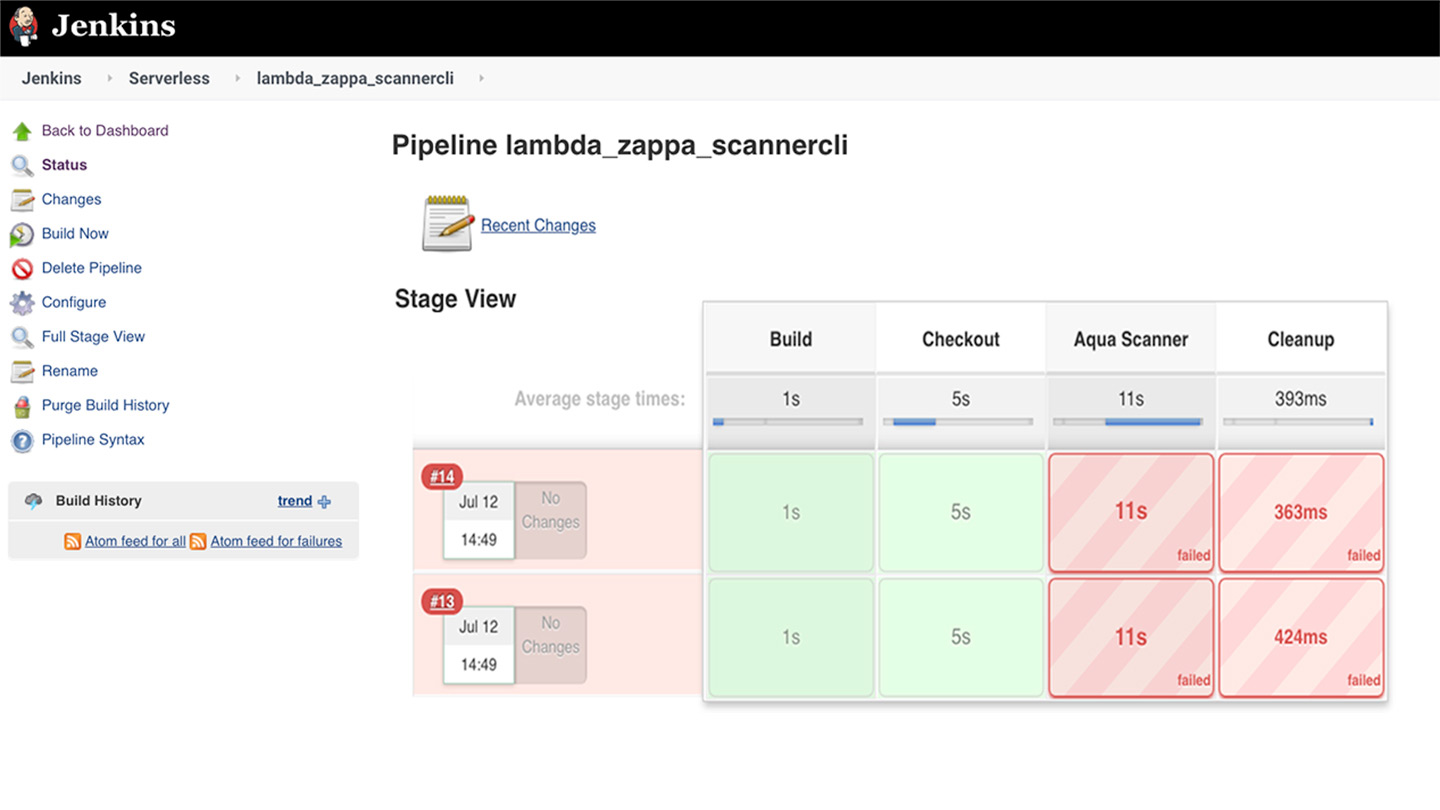Click RSS icon next to Atom feed for all
The width and height of the screenshot is (1440, 810).
[73, 541]
